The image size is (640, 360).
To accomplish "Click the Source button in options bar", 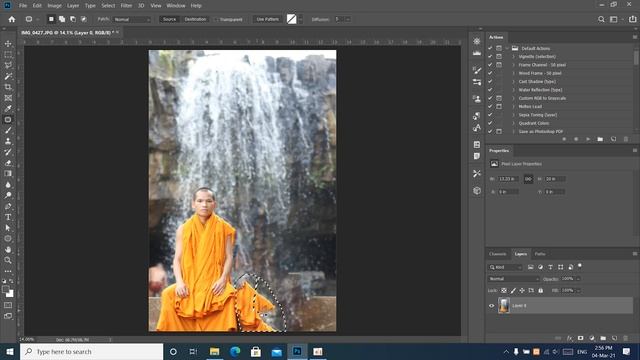I will [169, 19].
